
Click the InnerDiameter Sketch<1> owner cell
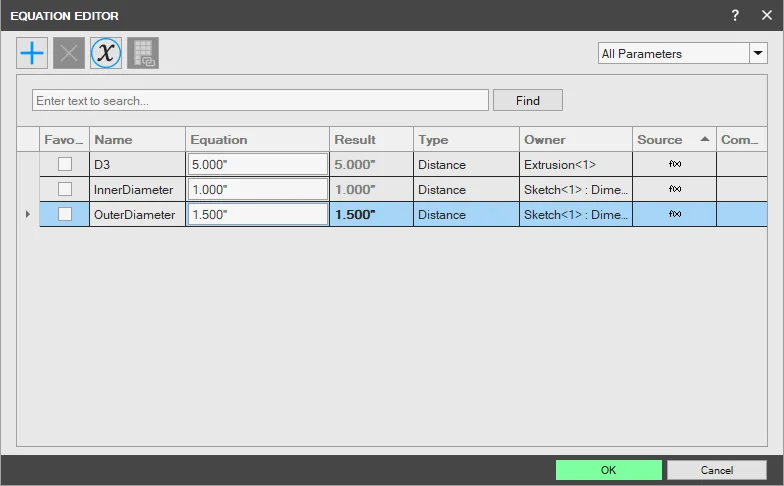pos(576,189)
